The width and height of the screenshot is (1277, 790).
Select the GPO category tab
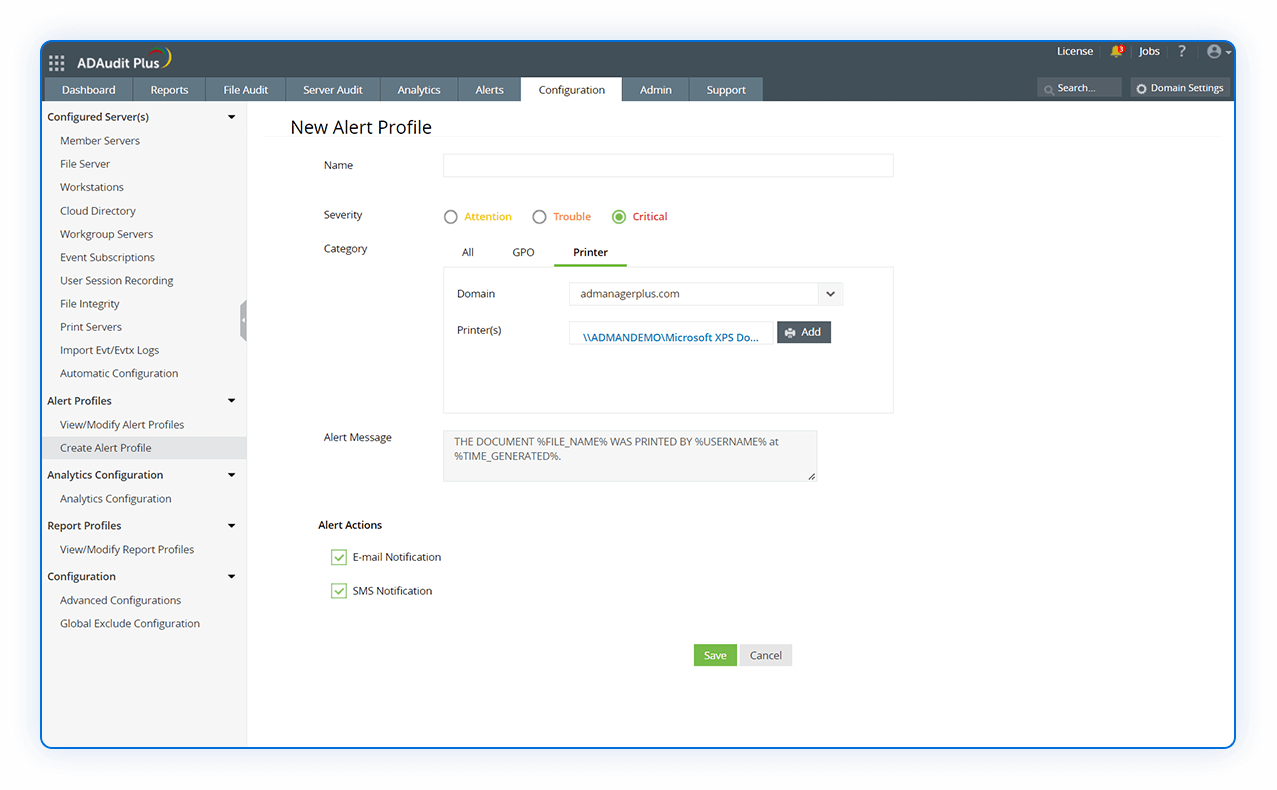point(524,252)
